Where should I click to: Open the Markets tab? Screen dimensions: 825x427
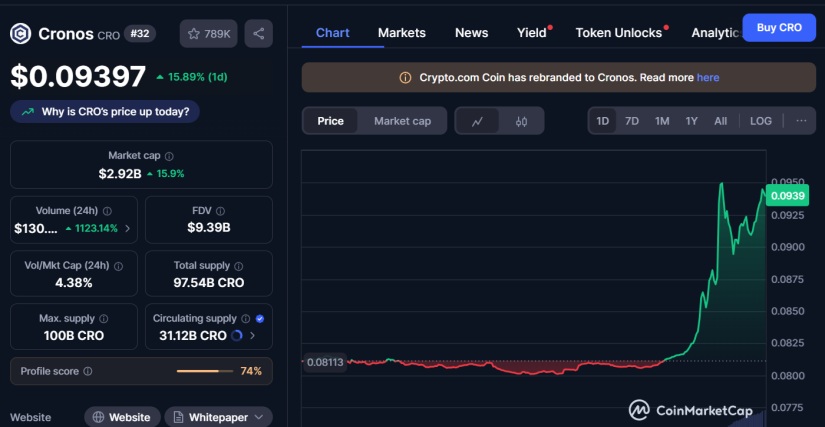[402, 33]
